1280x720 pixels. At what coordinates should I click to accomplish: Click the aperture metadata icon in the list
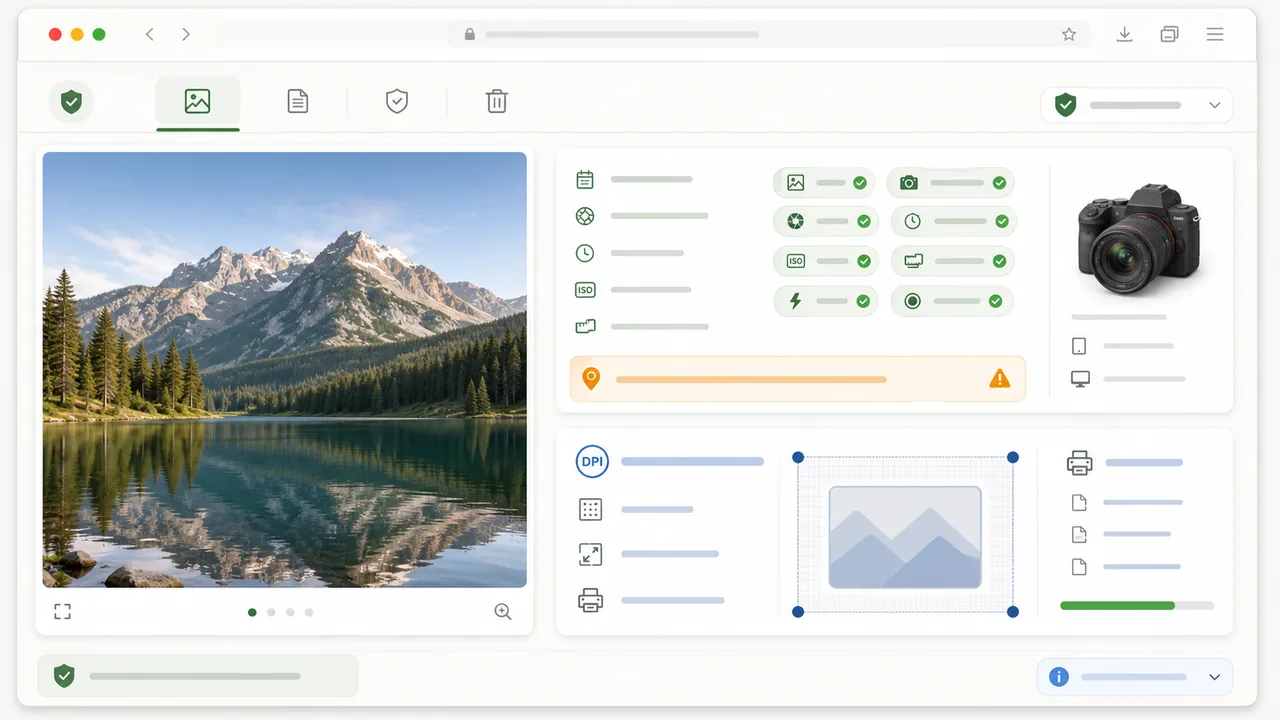coord(585,216)
